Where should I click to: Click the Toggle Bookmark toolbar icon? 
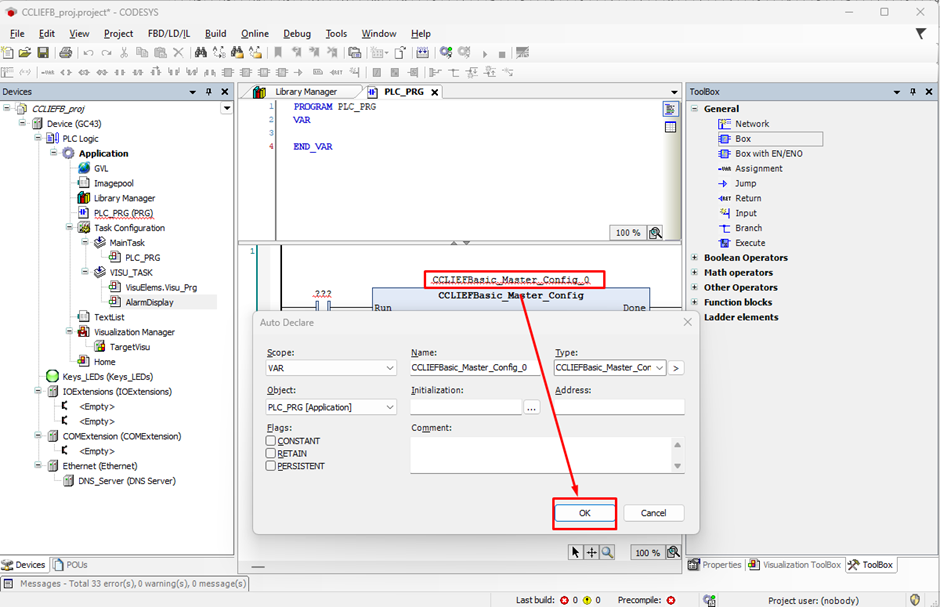[278, 53]
